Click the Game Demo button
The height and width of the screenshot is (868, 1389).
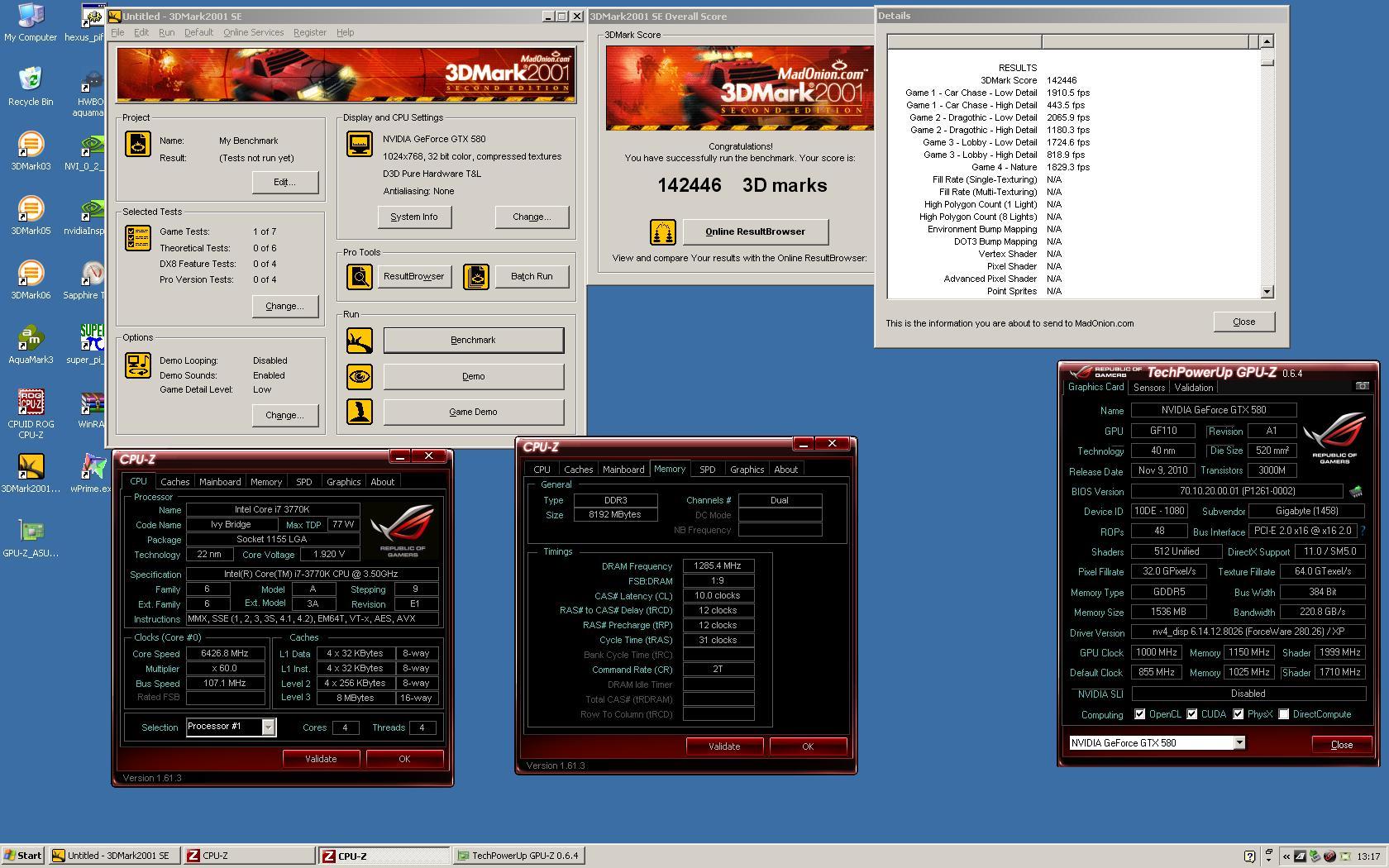click(473, 412)
